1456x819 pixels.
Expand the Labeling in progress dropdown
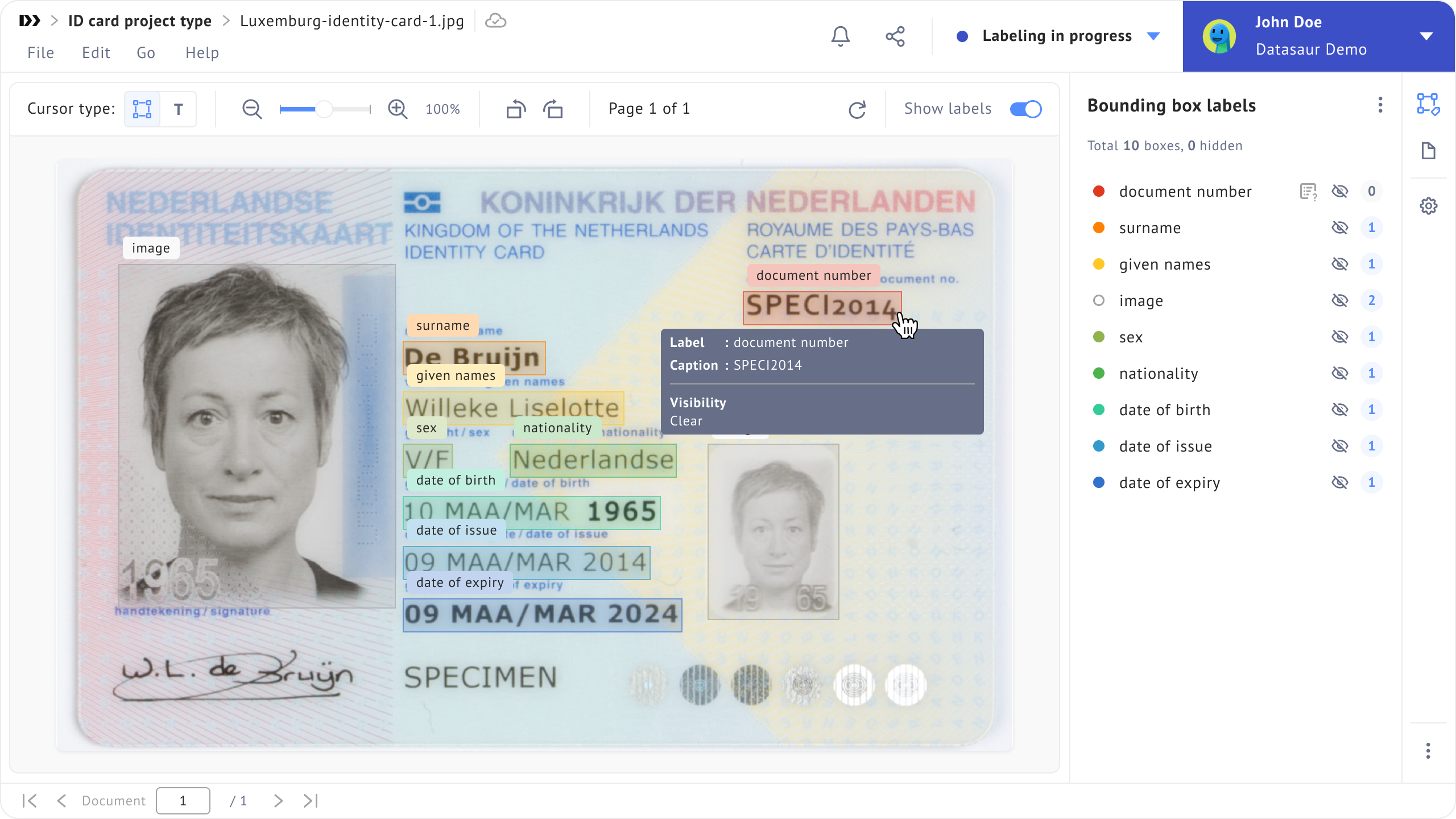tap(1153, 36)
